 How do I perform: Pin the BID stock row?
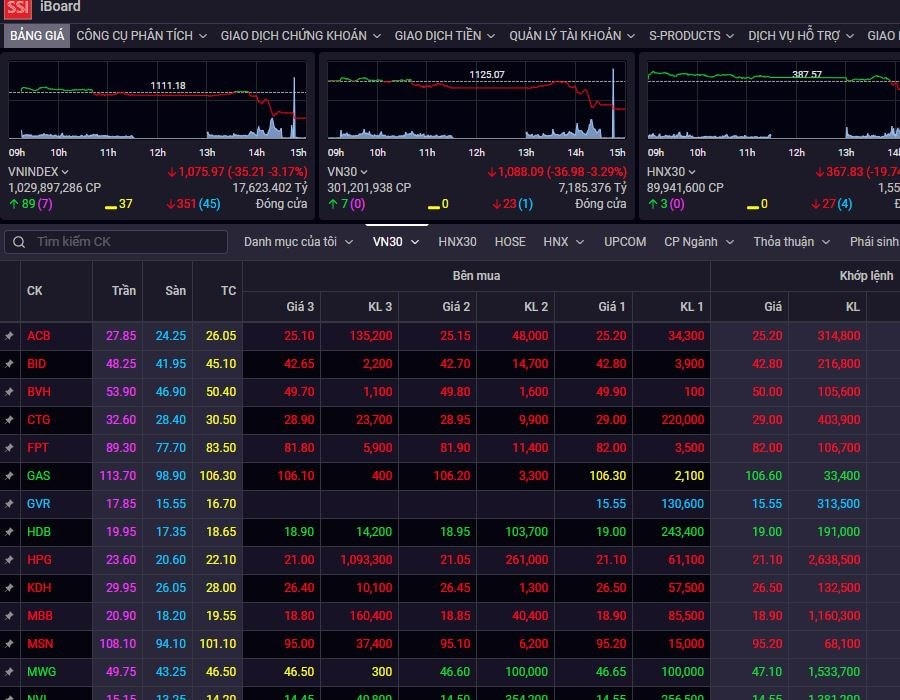point(10,364)
